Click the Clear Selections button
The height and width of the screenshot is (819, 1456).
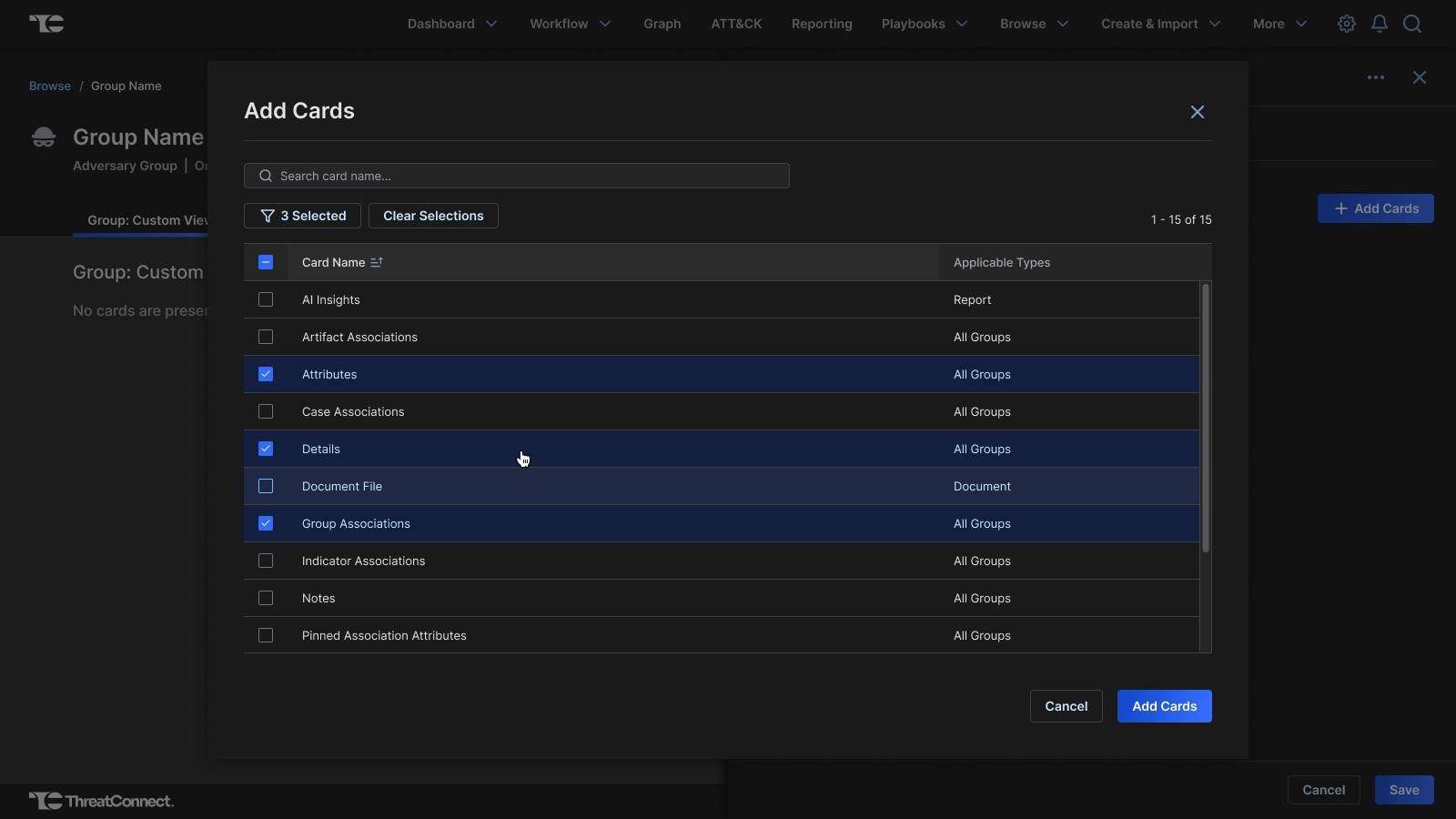[x=433, y=216]
